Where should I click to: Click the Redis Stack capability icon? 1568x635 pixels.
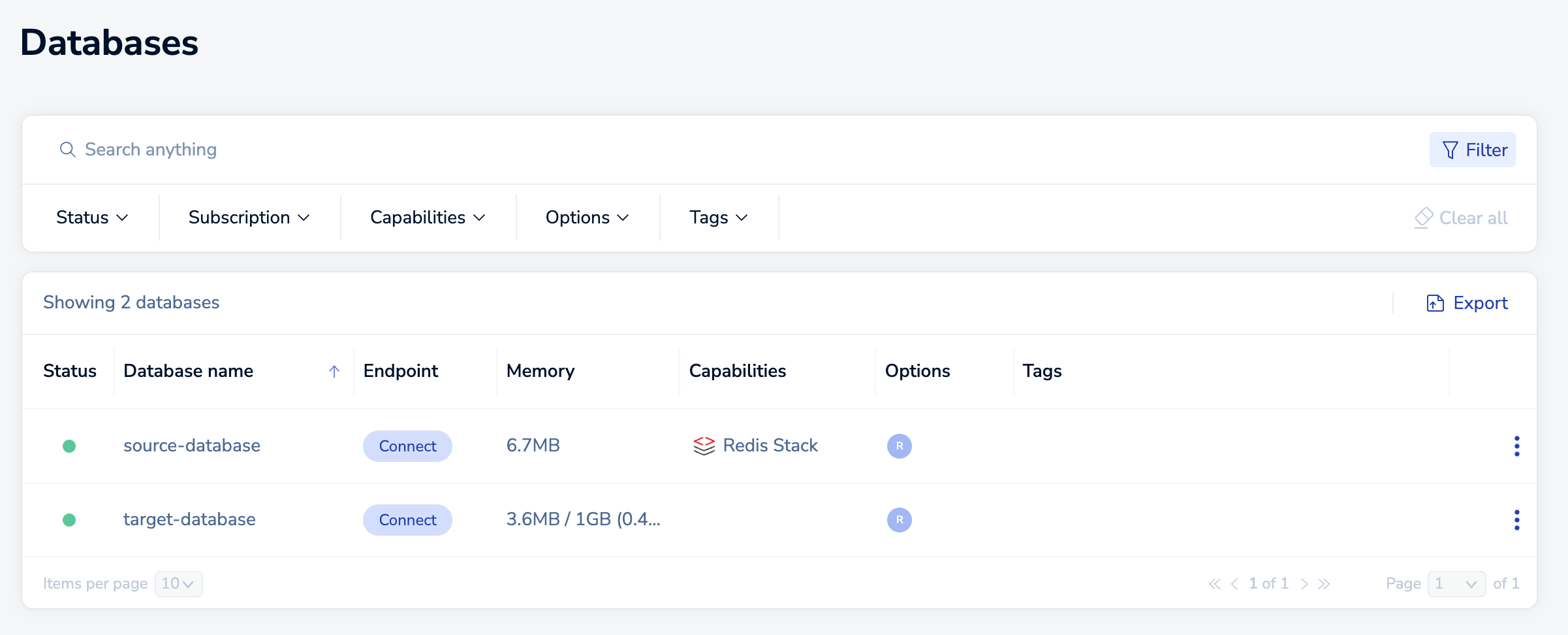(704, 446)
